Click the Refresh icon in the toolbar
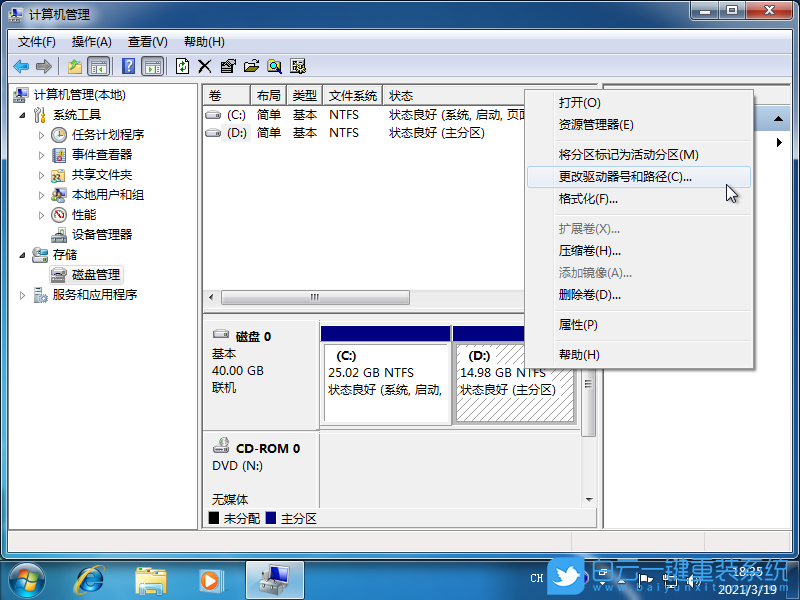The height and width of the screenshot is (600, 800). tap(182, 66)
